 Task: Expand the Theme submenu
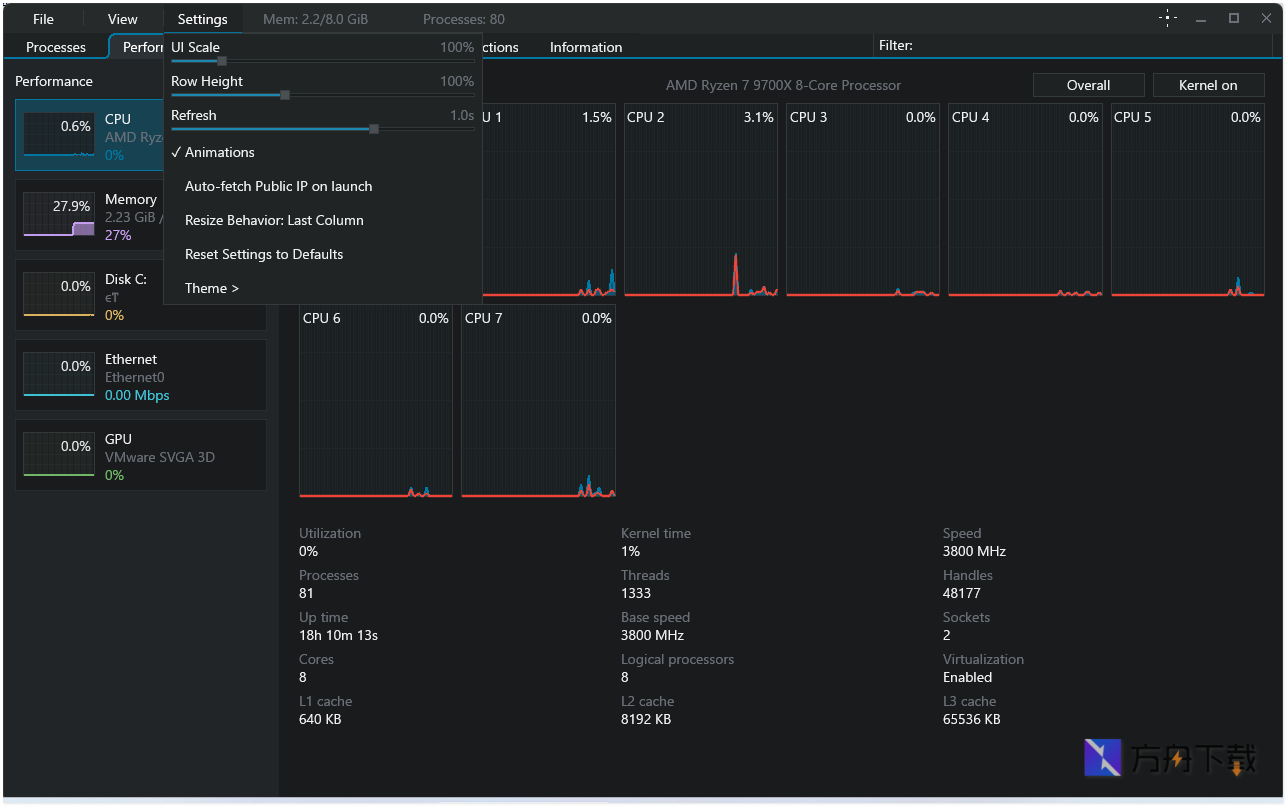pyautogui.click(x=323, y=288)
